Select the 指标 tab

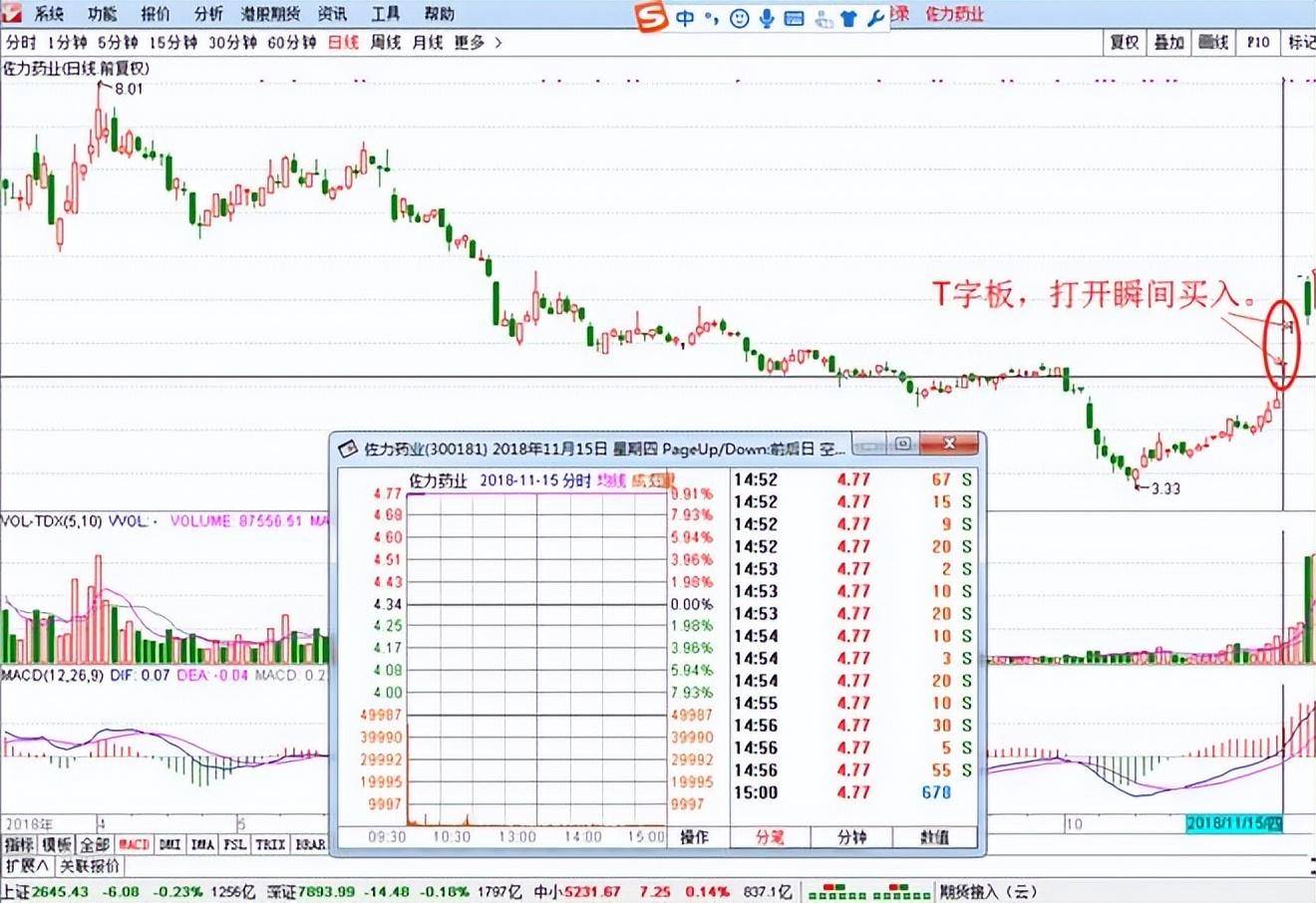(19, 844)
